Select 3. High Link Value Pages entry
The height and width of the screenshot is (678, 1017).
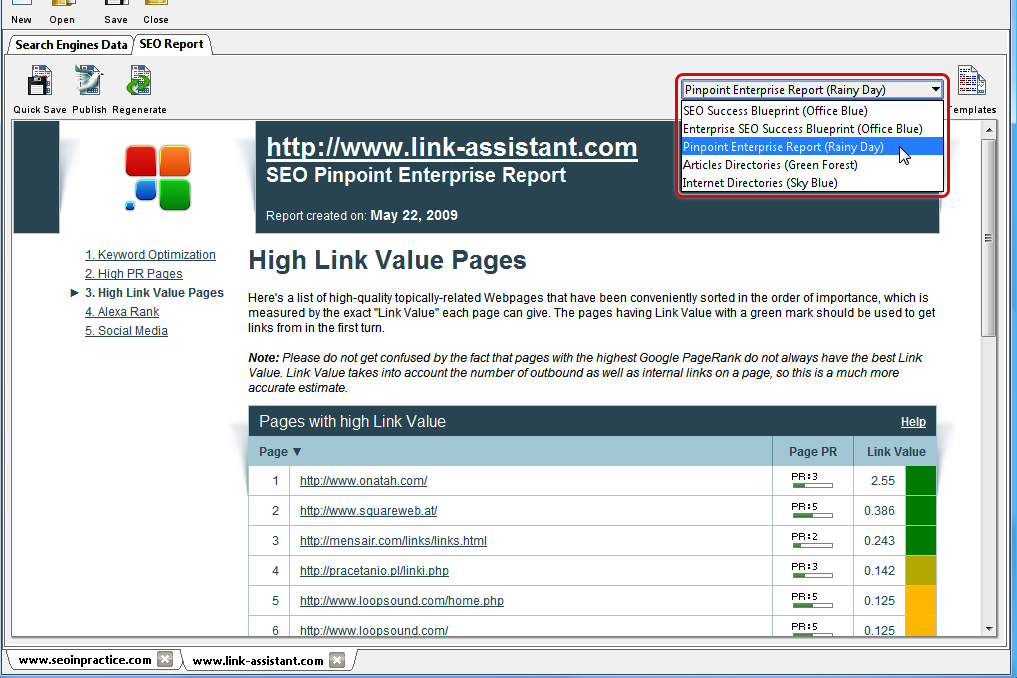click(x=154, y=293)
